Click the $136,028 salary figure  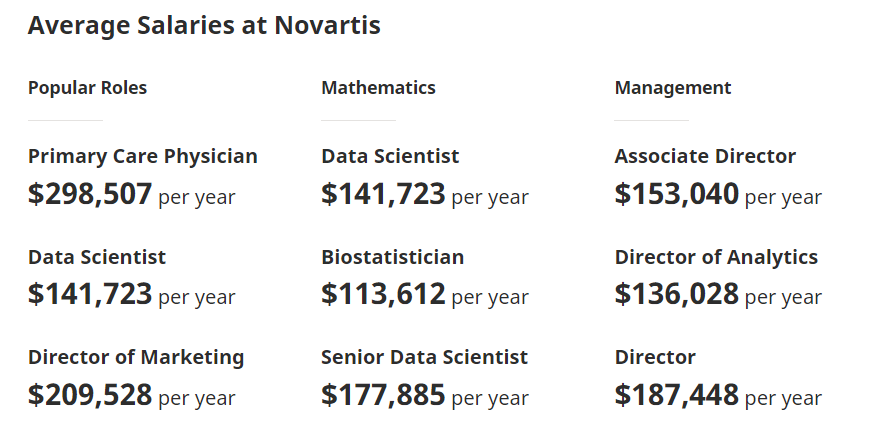coord(676,294)
